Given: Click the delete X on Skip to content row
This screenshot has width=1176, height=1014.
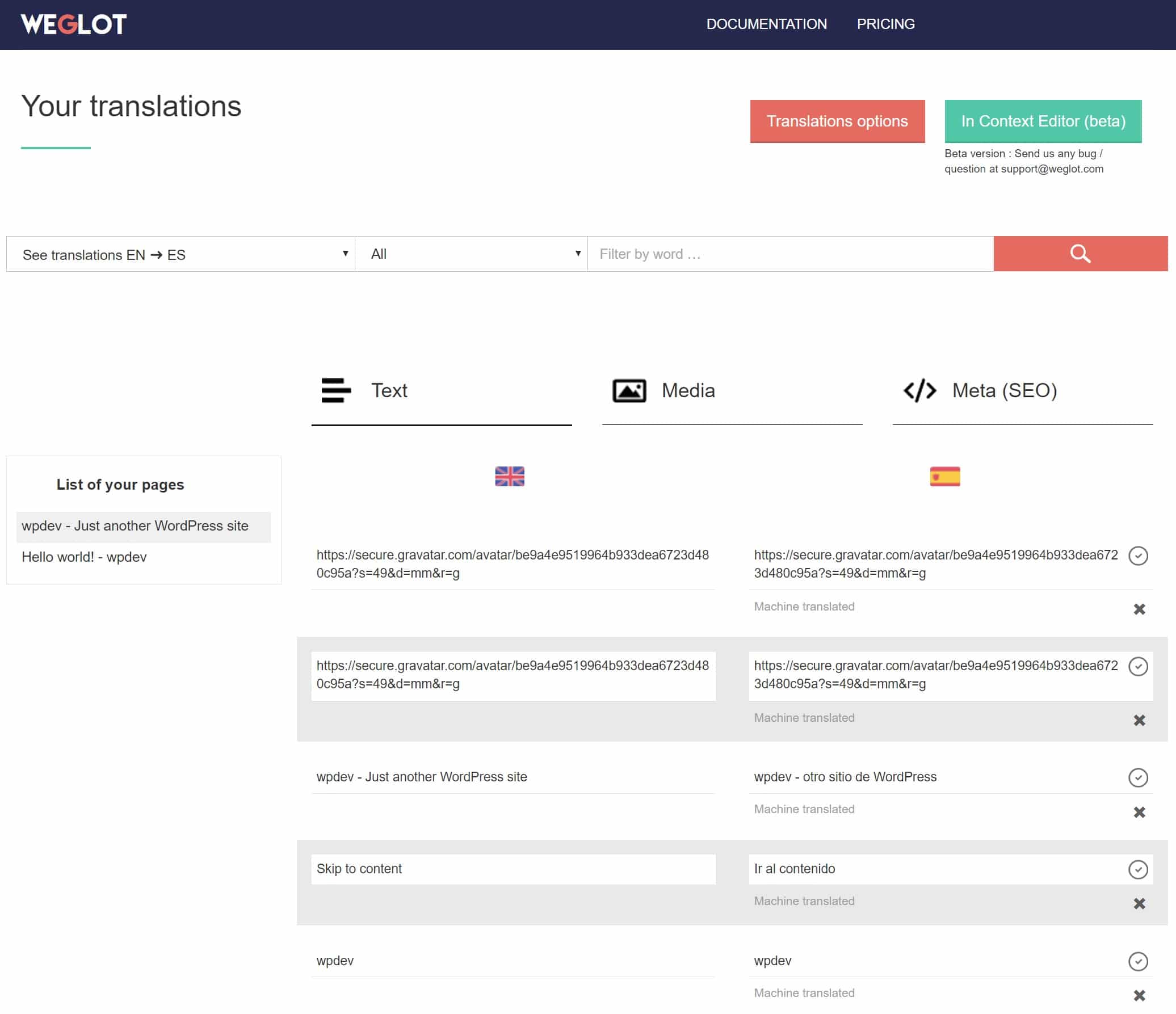Looking at the screenshot, I should coord(1139,902).
